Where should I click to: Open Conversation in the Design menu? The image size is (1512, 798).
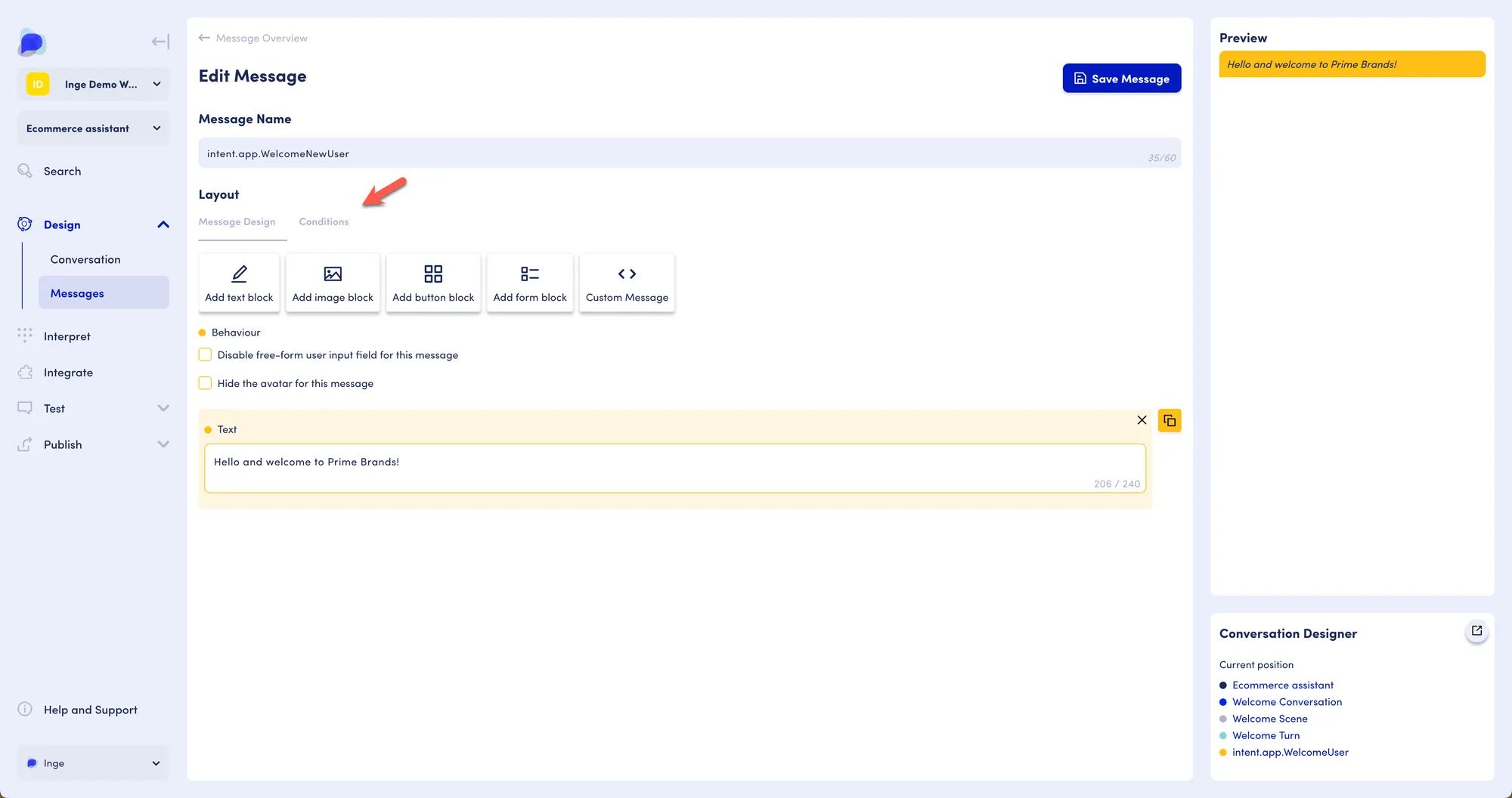tap(85, 259)
